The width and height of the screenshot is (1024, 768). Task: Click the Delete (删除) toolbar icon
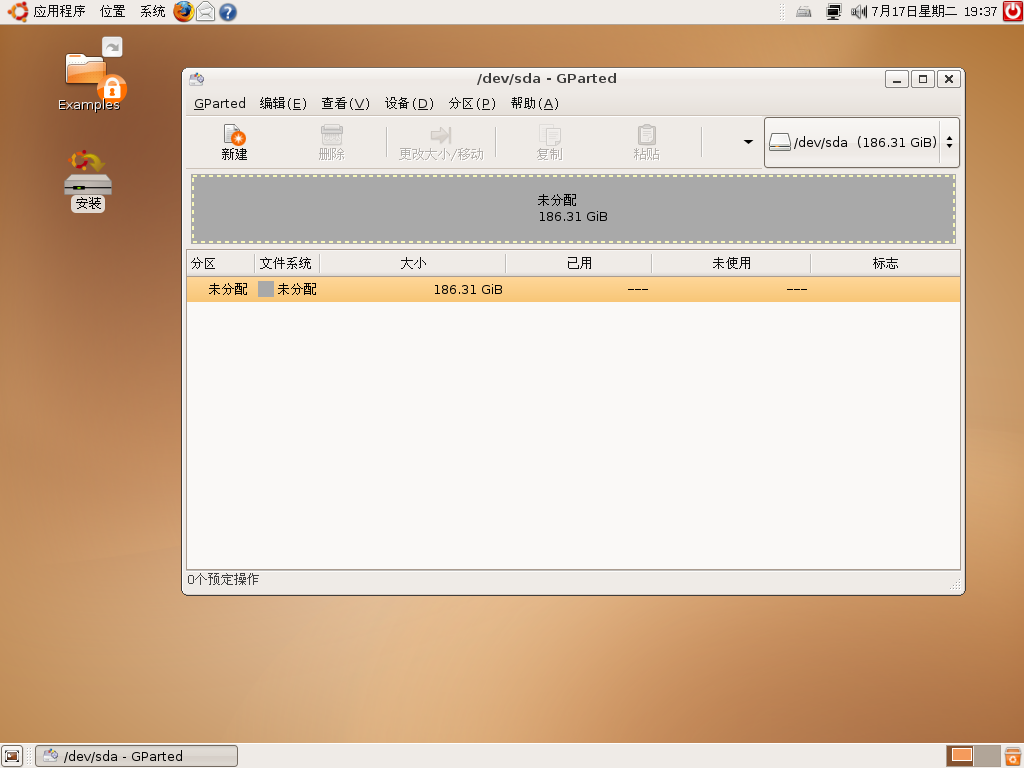tap(332, 142)
